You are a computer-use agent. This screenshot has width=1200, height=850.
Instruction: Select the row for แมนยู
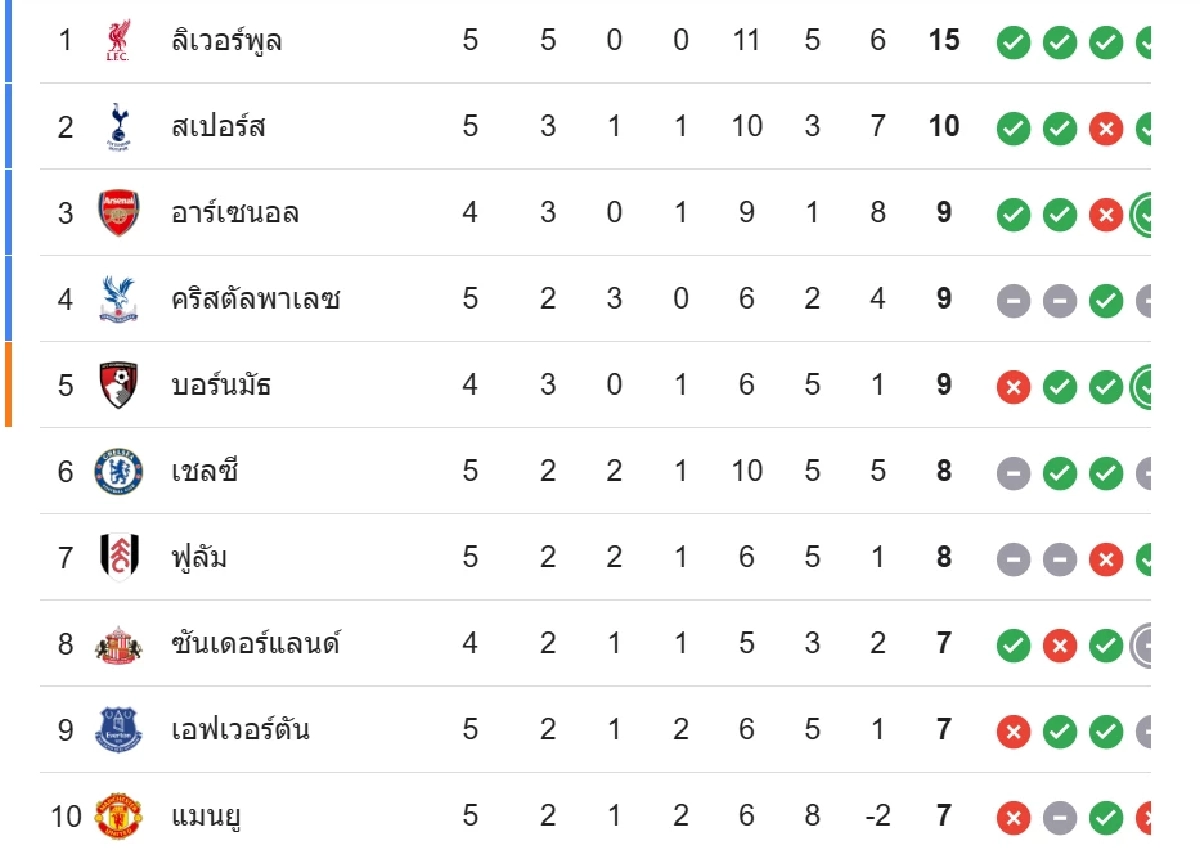596,816
